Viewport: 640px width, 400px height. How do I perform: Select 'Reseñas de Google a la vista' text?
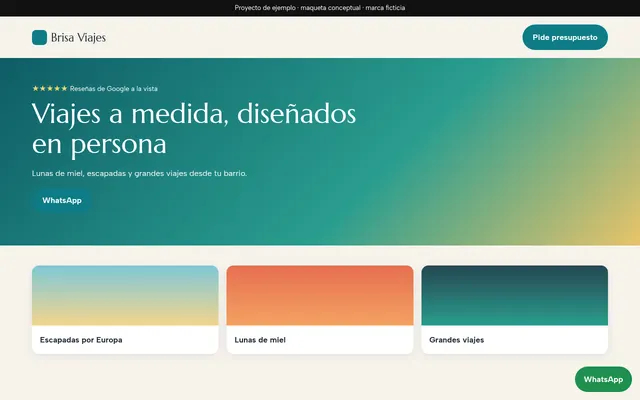pyautogui.click(x=113, y=89)
